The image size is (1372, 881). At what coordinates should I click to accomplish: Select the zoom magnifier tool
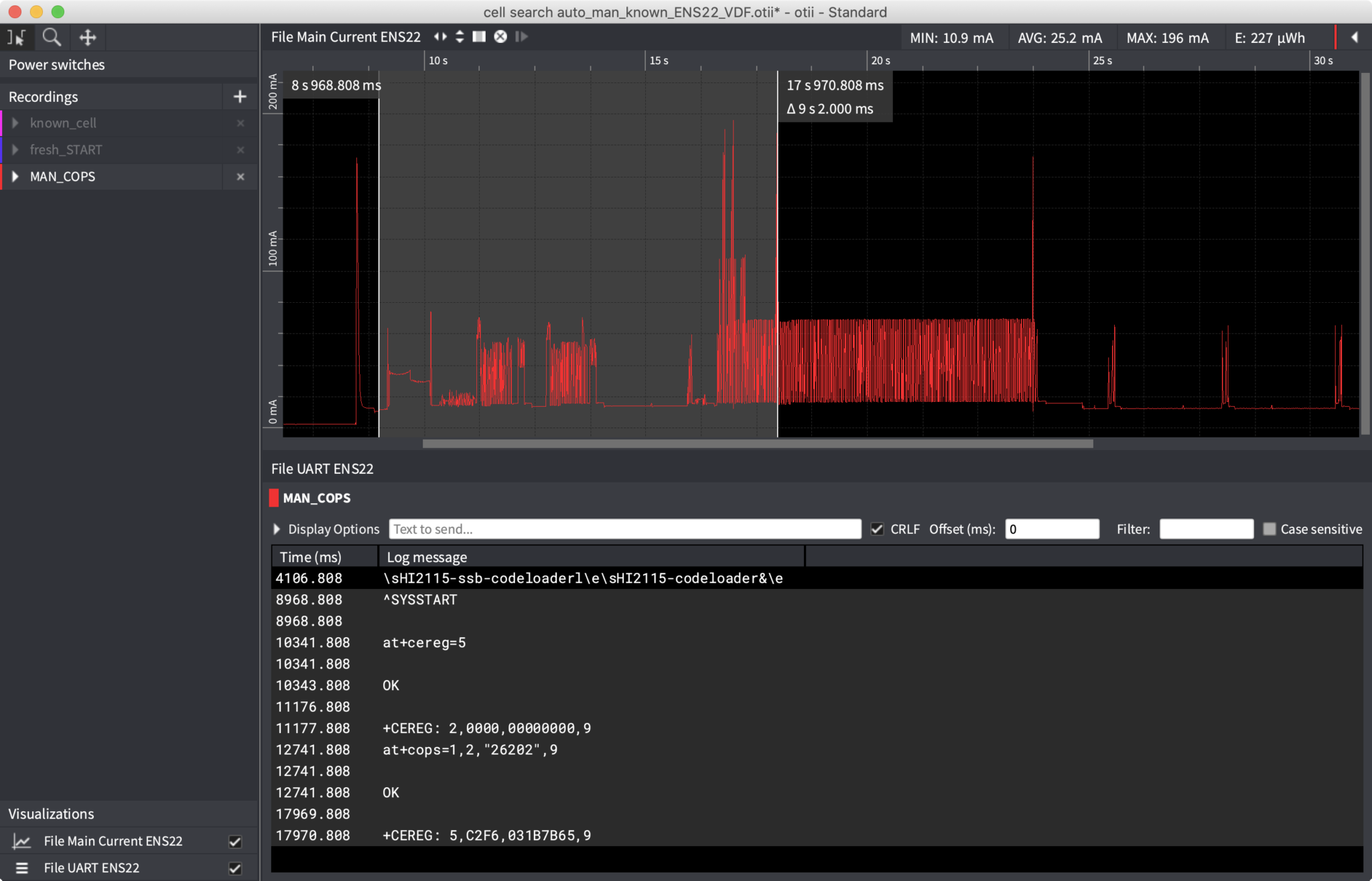(52, 37)
